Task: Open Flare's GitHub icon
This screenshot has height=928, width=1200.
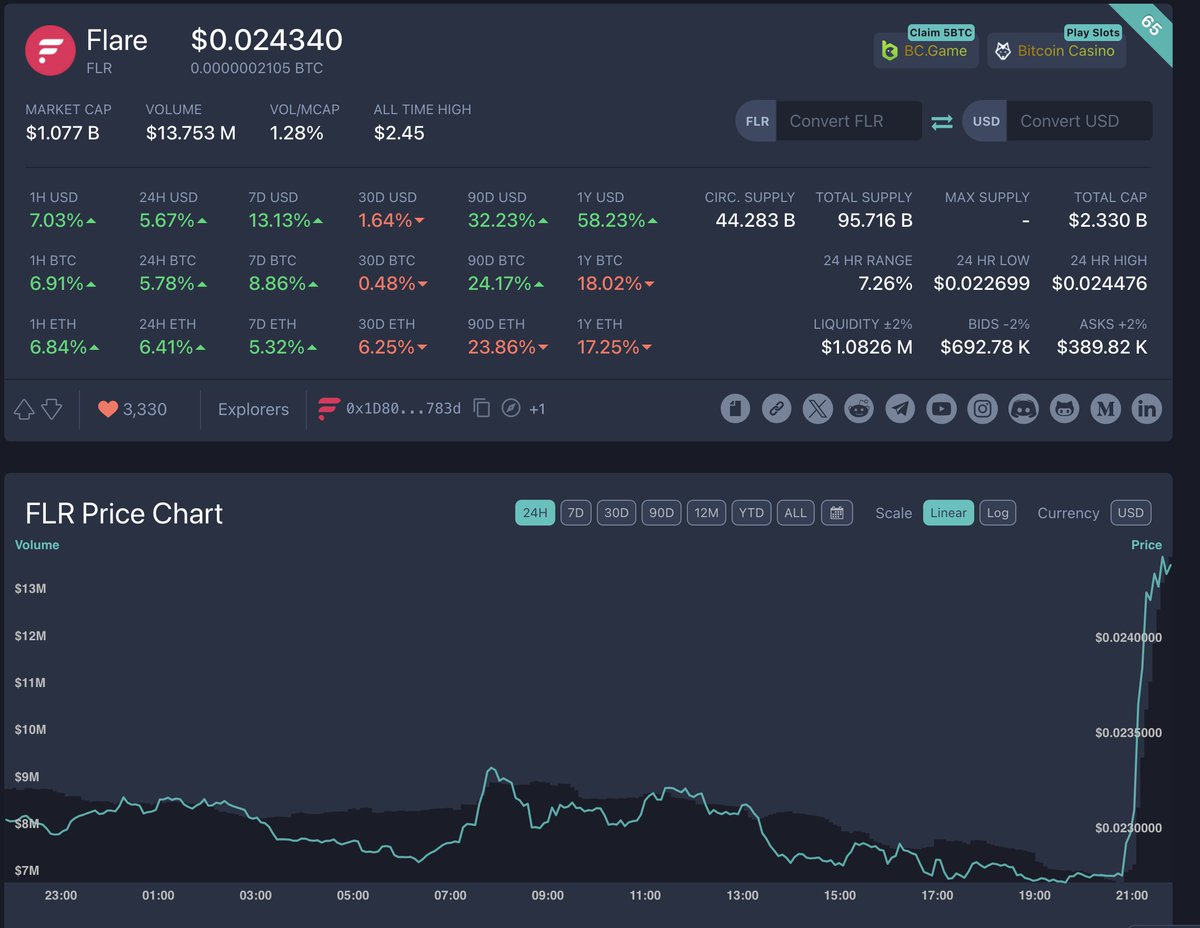Action: pyautogui.click(x=1065, y=408)
